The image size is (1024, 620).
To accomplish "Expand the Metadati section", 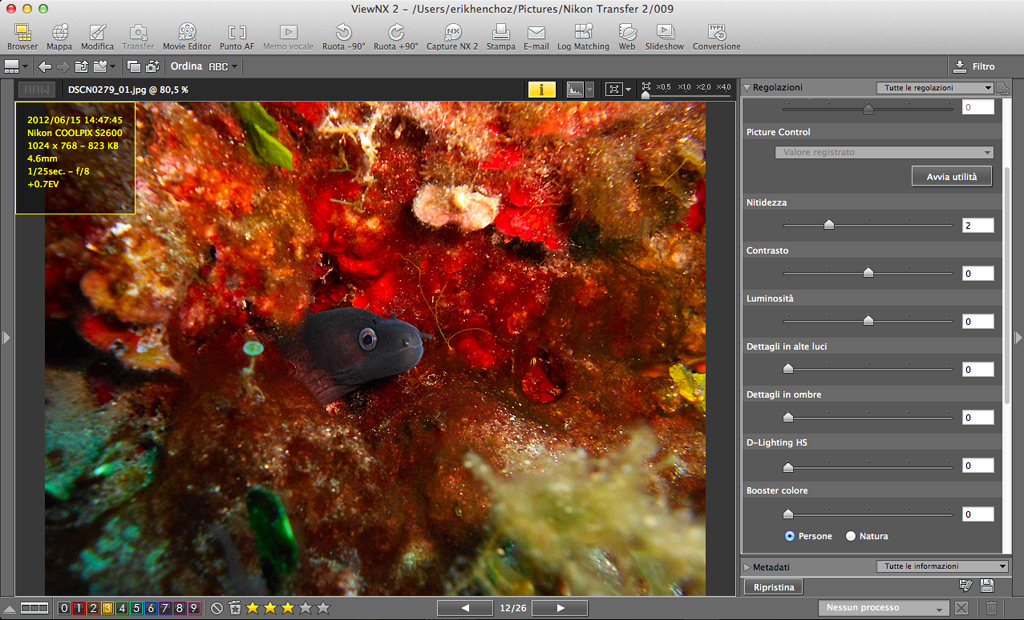I will [x=748, y=567].
